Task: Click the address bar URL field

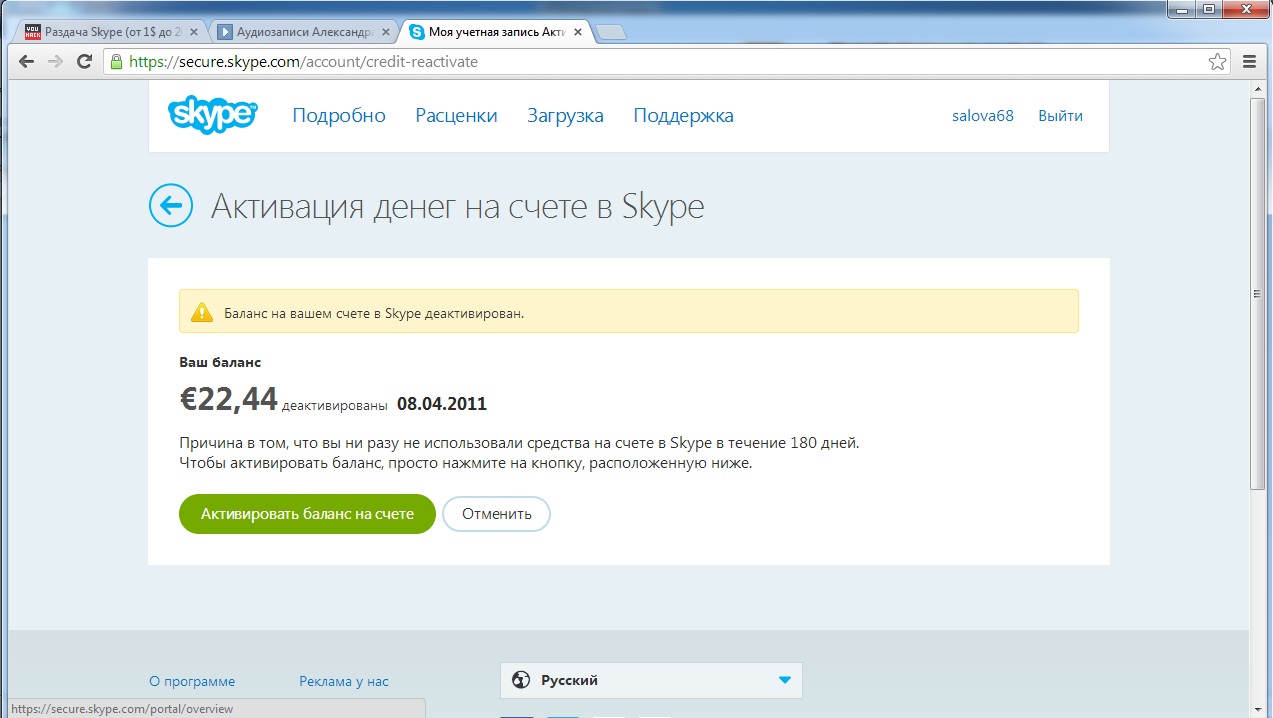Action: pos(665,62)
